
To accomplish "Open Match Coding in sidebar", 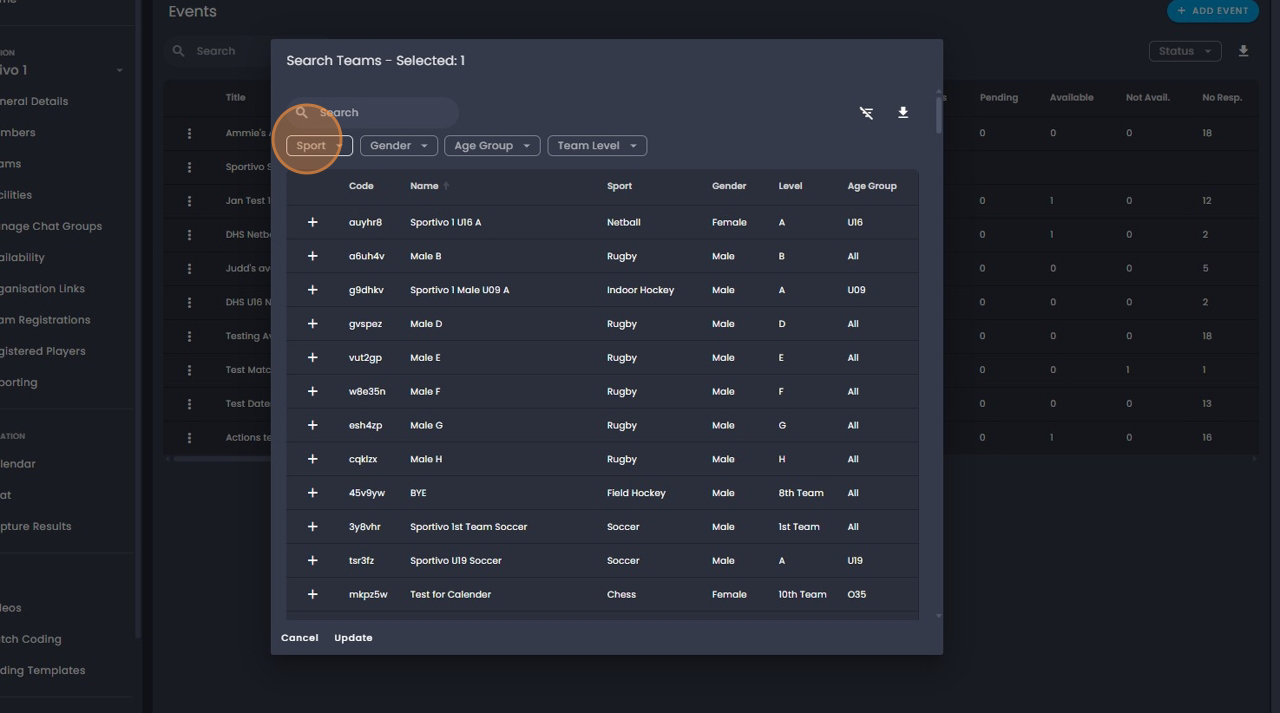I will click(x=30, y=639).
